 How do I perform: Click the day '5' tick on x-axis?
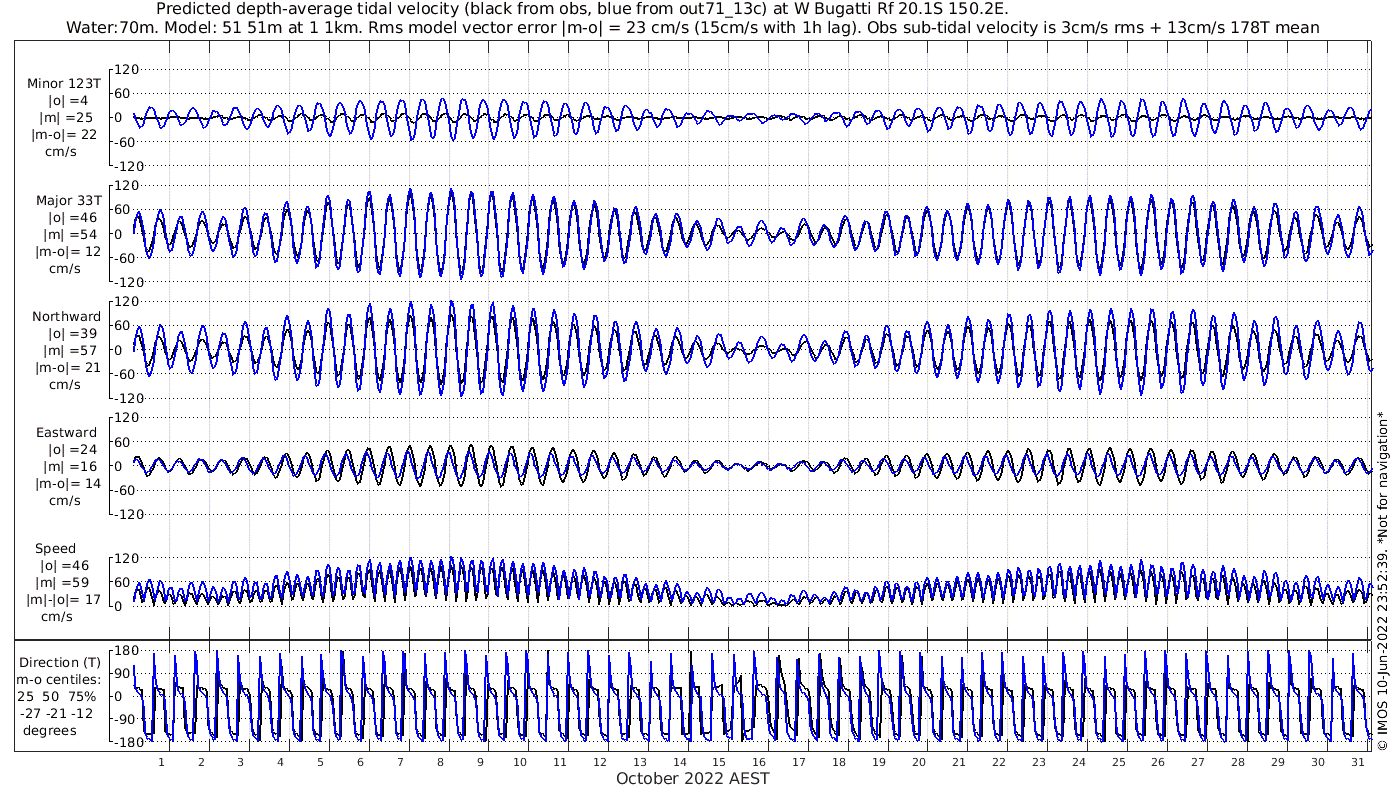tap(320, 762)
